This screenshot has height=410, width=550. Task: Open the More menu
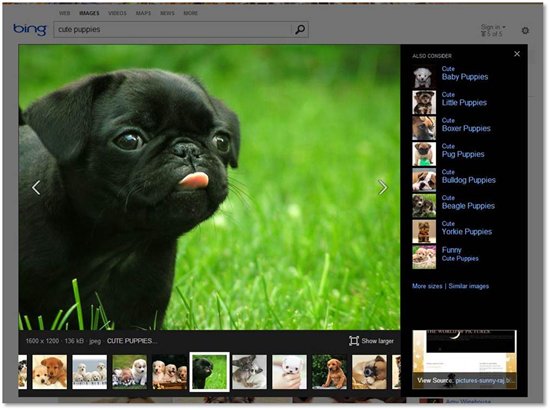[190, 13]
